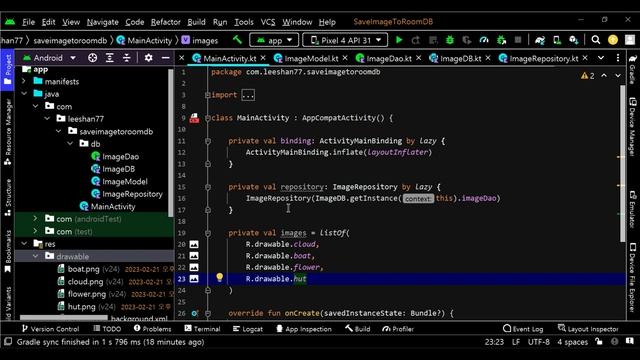Collapse the drawable folder
Viewport: 640px width, 360px height.
36,256
